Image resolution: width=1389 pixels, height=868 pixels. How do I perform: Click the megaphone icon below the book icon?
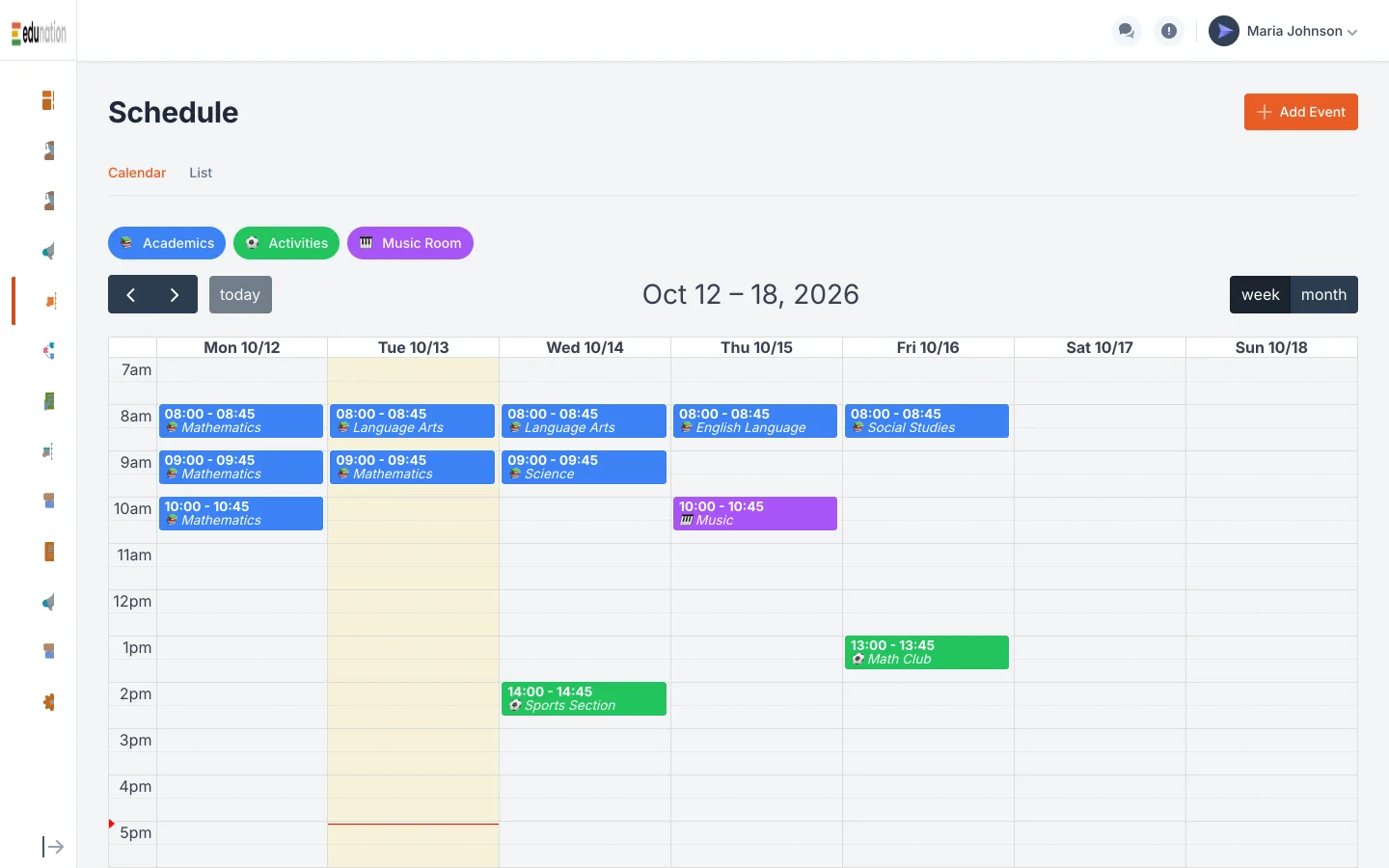pos(48,602)
